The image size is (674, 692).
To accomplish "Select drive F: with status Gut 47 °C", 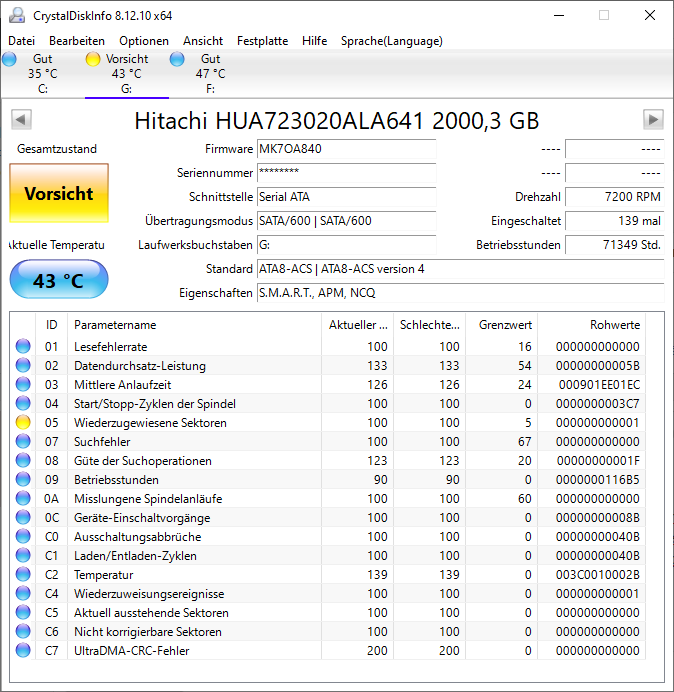I will click(x=211, y=74).
